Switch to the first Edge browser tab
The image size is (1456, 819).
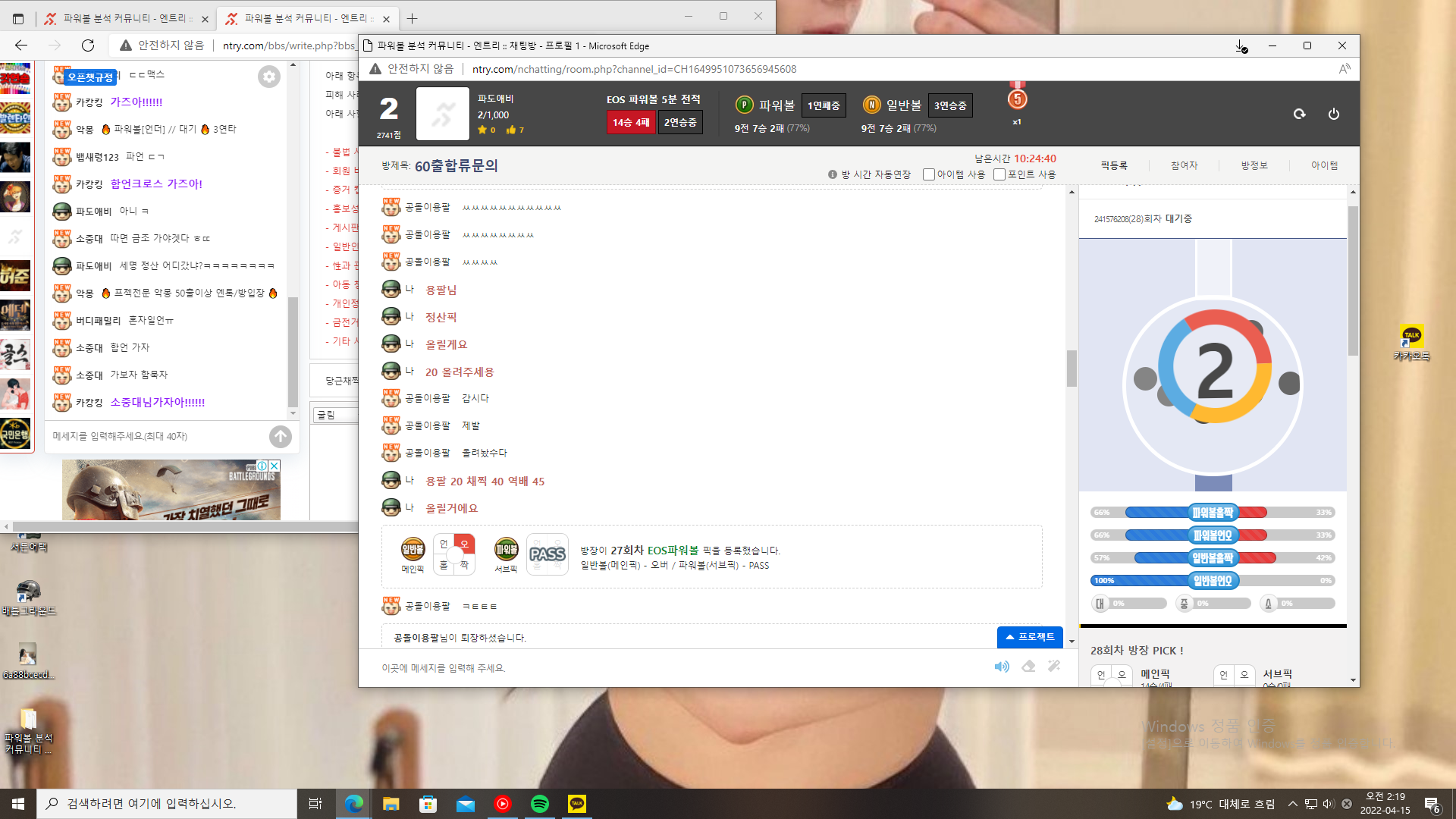tap(124, 18)
